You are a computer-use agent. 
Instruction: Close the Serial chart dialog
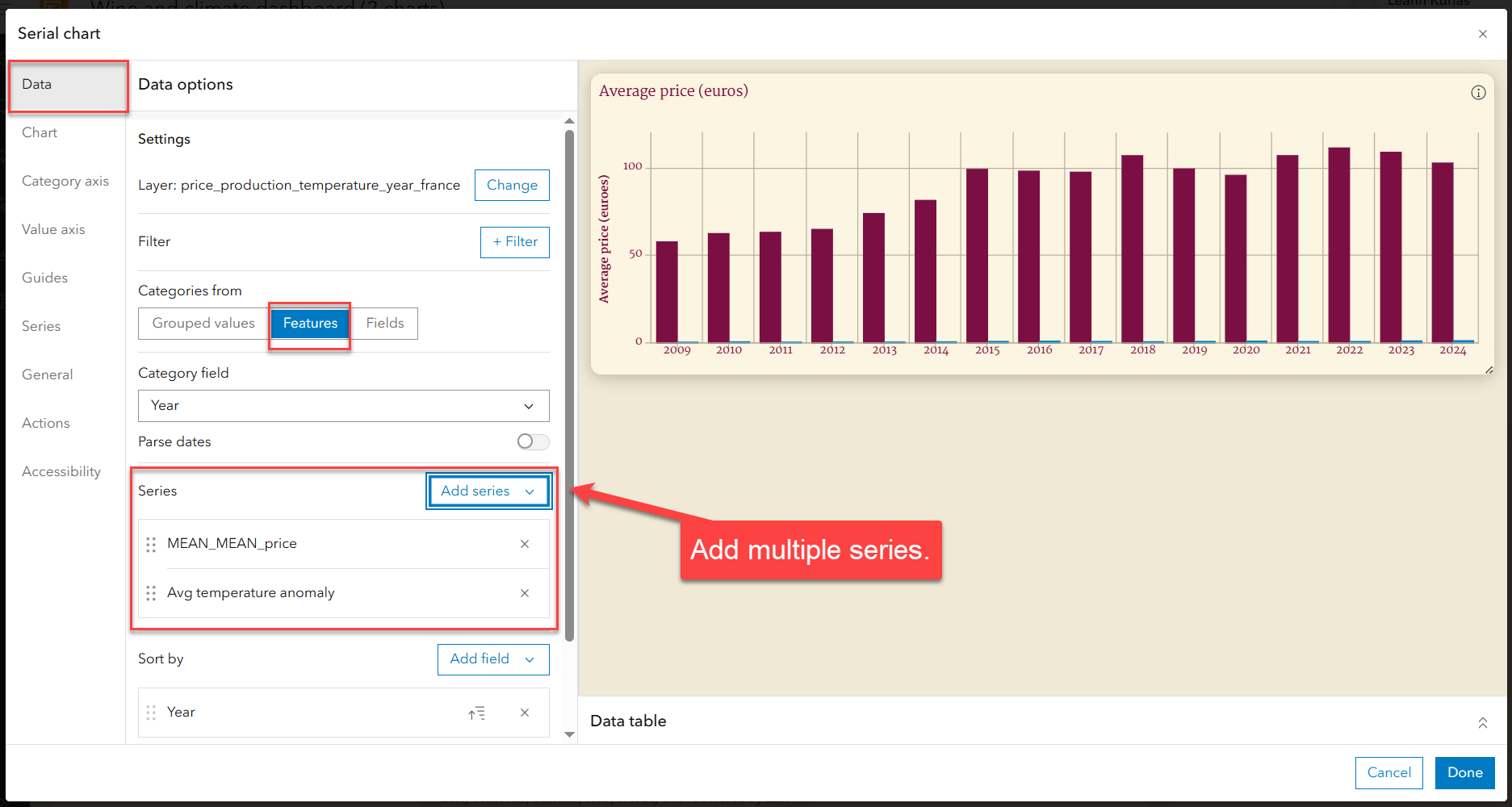(x=1482, y=34)
